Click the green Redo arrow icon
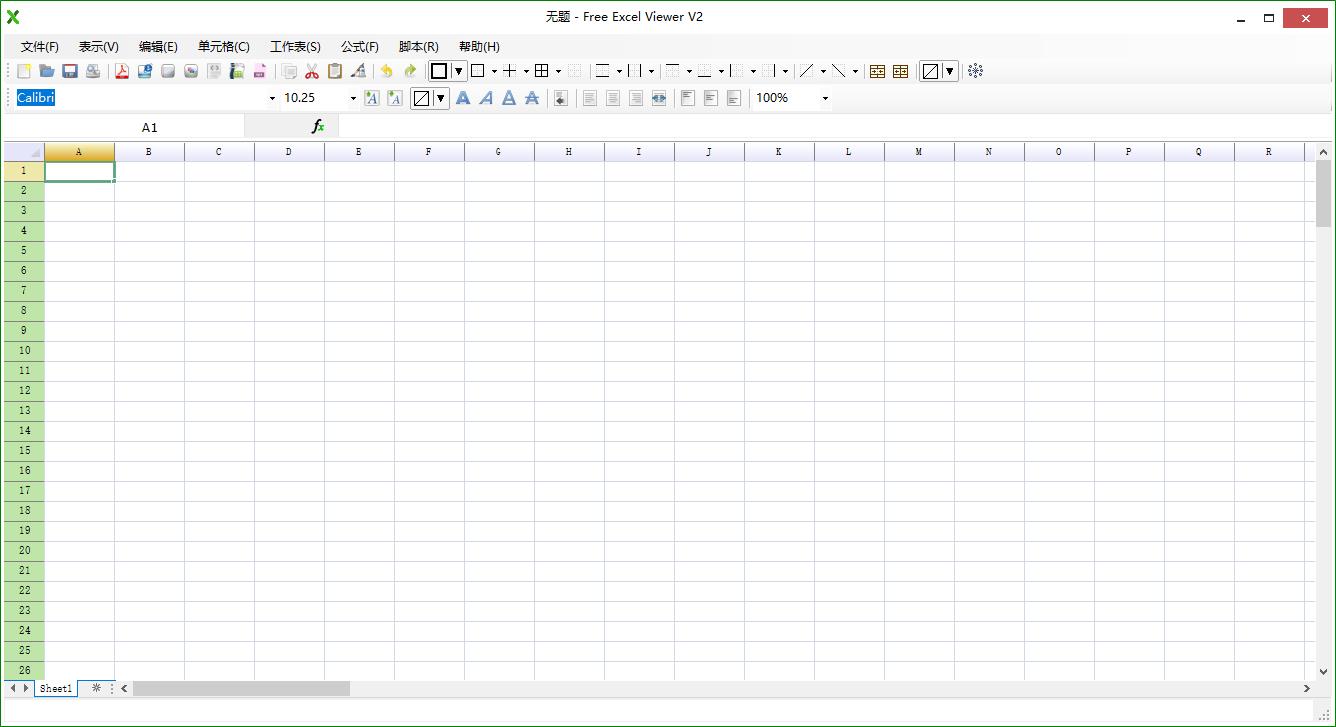The width and height of the screenshot is (1336, 727). pos(410,71)
